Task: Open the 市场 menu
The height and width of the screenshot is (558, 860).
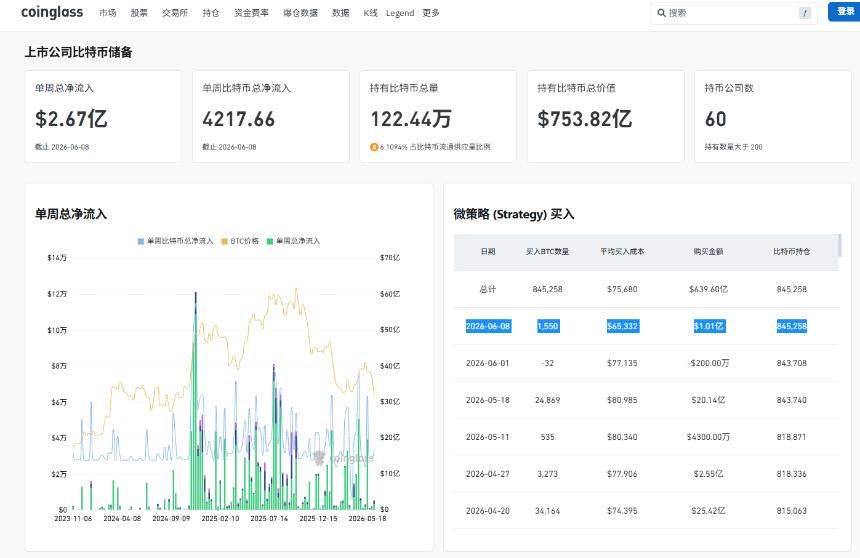Action: click(108, 13)
